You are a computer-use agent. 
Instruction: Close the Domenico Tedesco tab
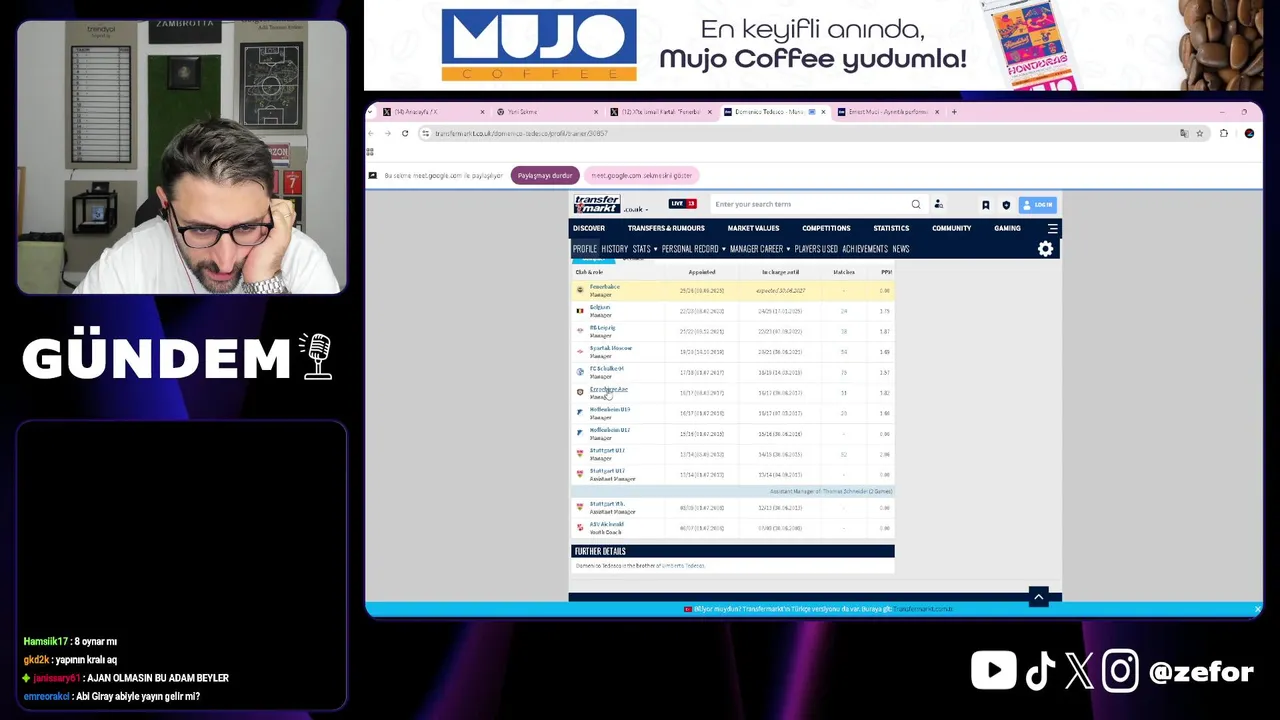(x=823, y=112)
